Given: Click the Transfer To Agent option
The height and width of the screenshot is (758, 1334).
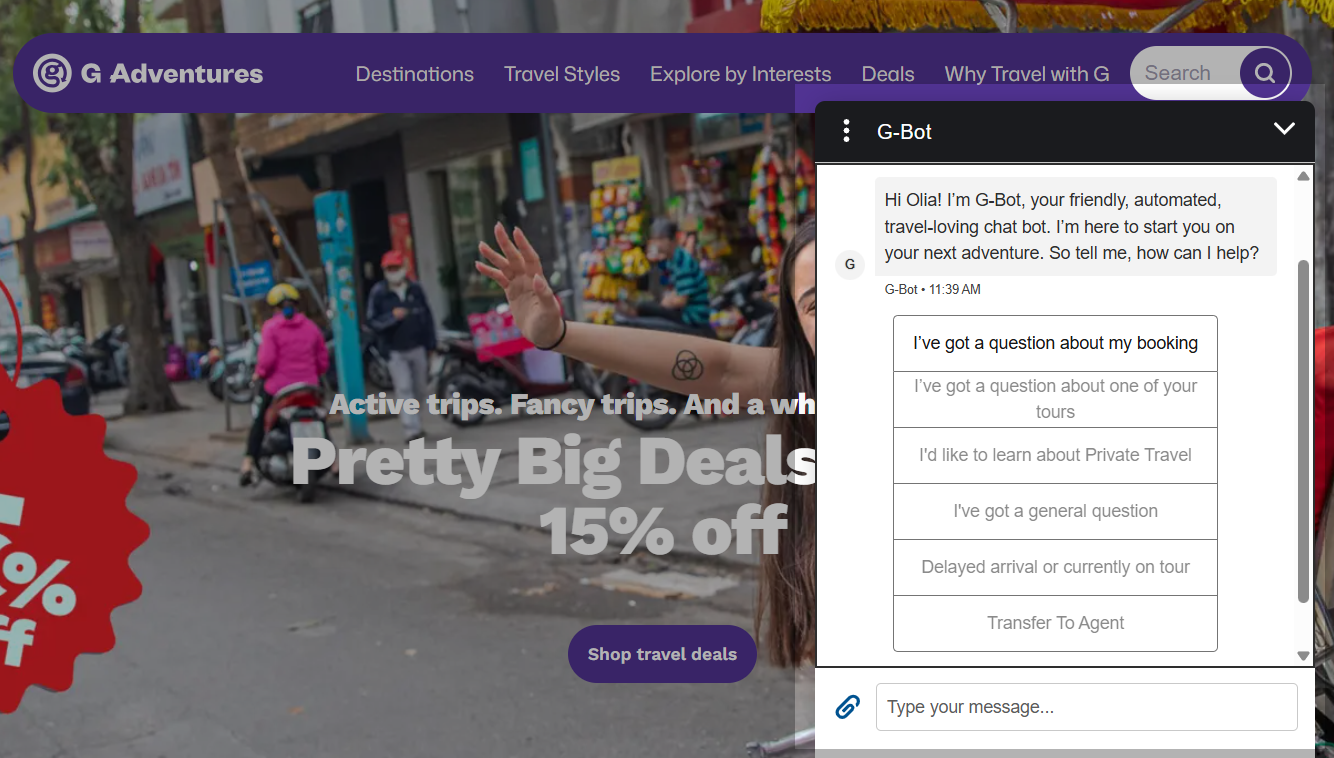Looking at the screenshot, I should click(1055, 623).
